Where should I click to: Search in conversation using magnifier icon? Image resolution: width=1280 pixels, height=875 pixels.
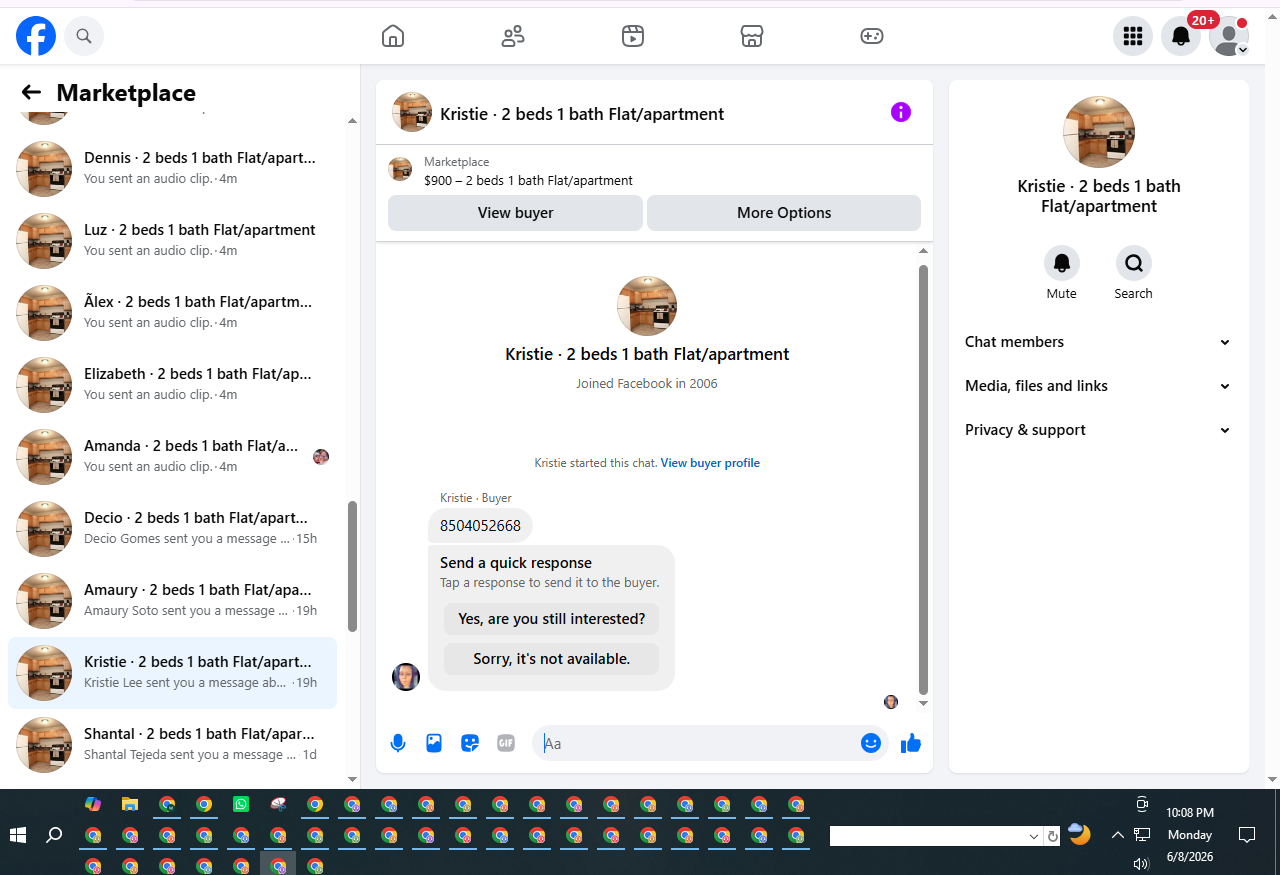[x=1134, y=263]
